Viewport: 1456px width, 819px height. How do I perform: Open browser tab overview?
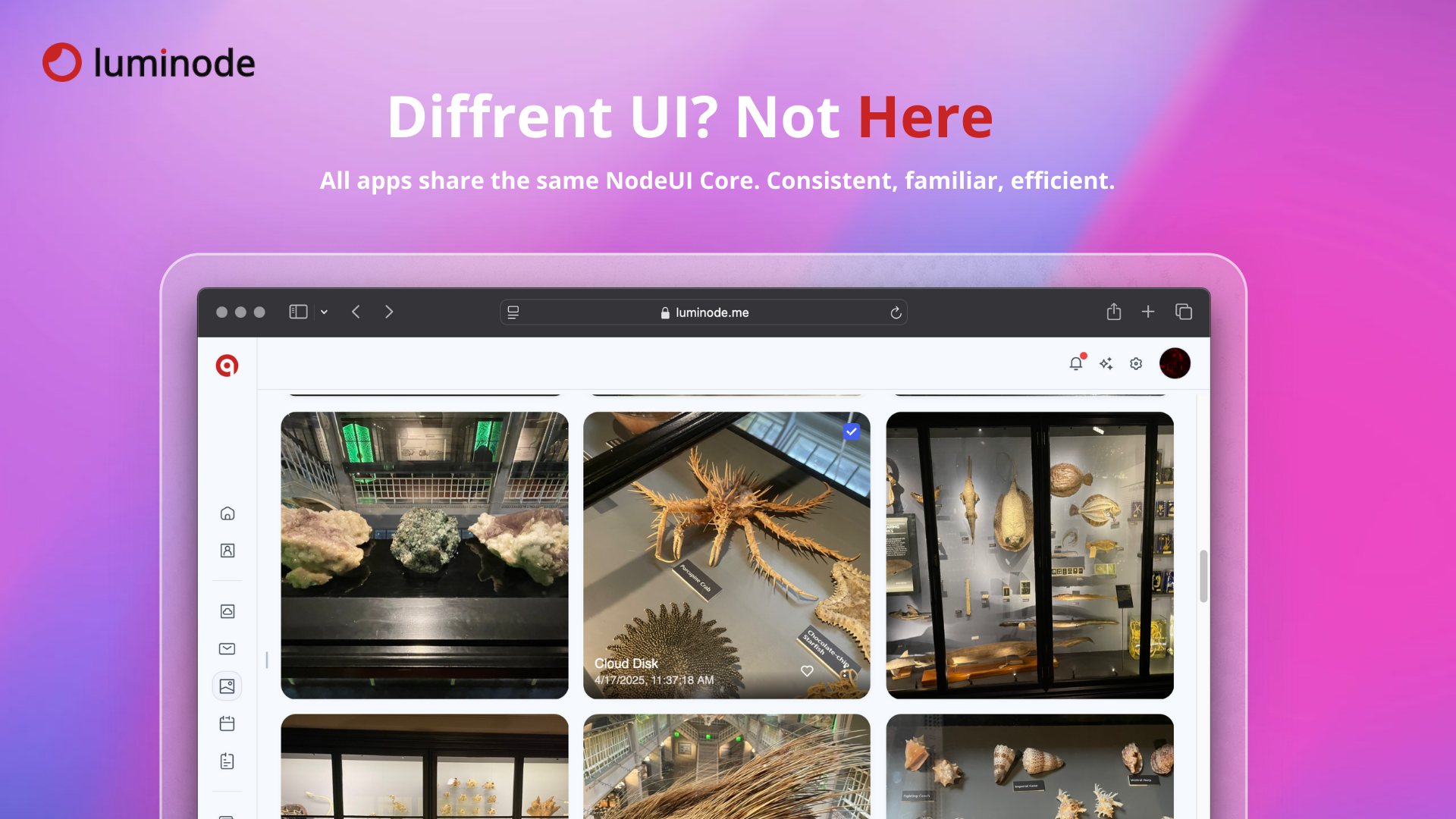pos(1184,312)
